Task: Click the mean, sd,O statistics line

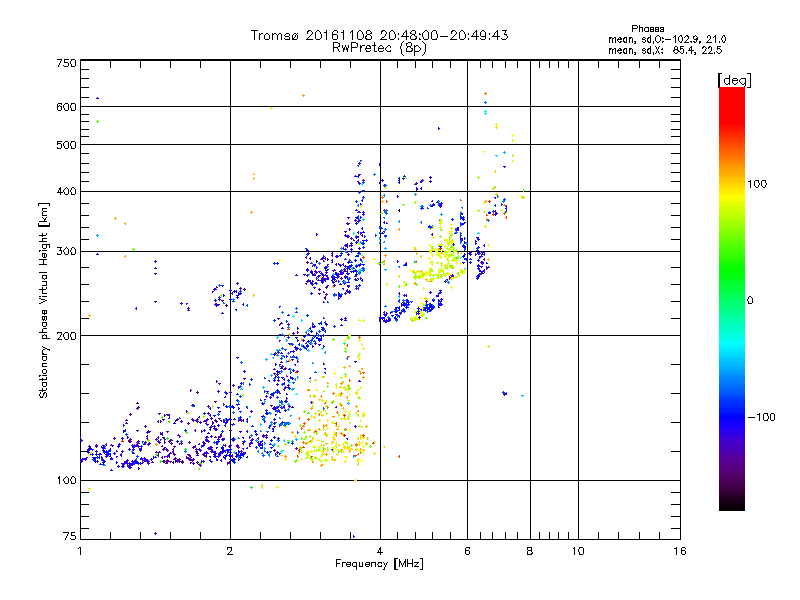Action: [665, 39]
